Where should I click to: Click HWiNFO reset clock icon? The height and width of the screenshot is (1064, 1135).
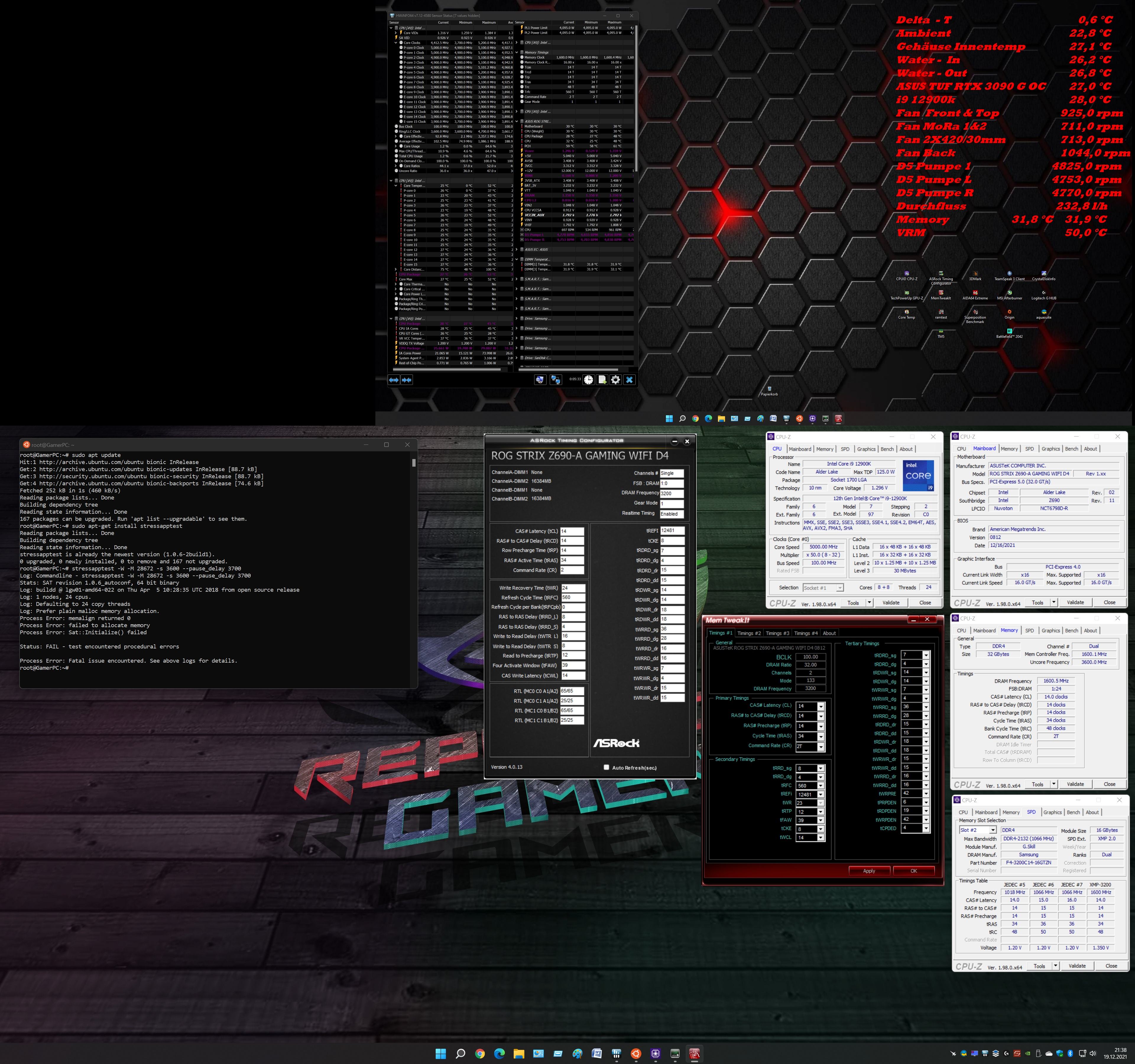[588, 379]
